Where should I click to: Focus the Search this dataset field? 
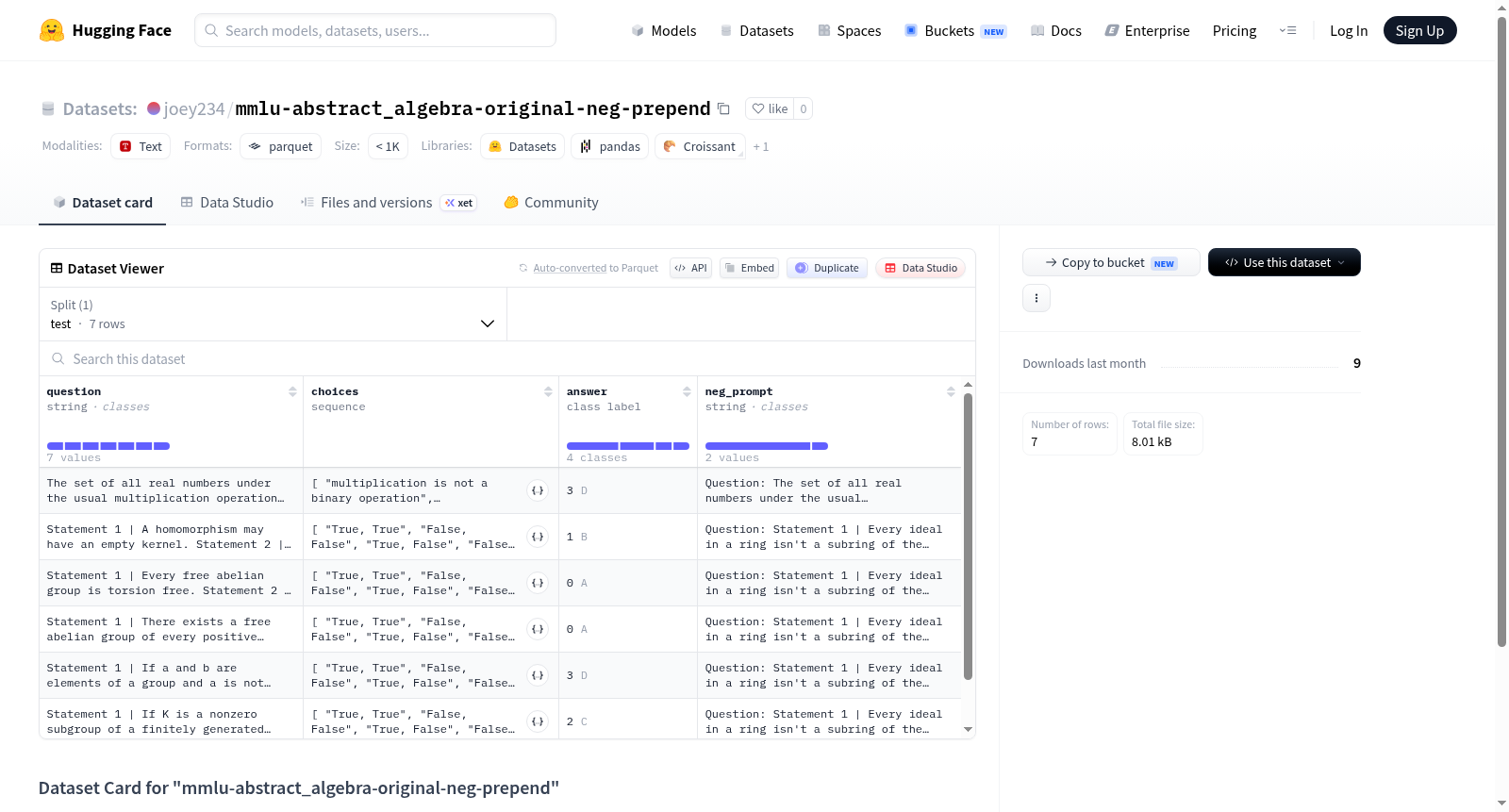pos(507,358)
